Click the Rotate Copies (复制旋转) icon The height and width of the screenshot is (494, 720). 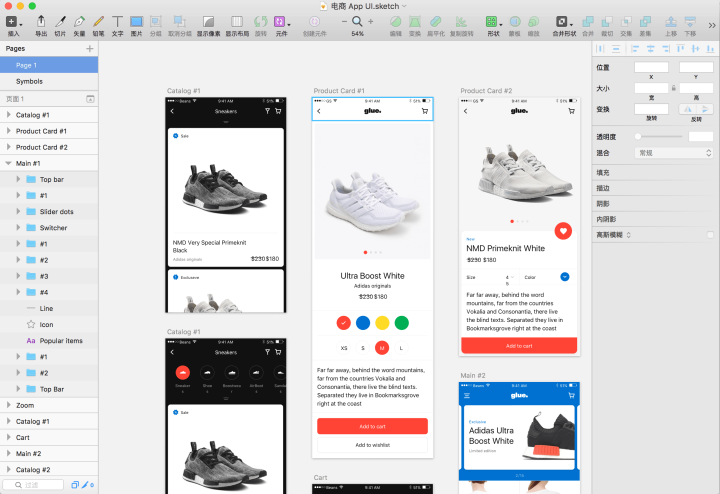pos(461,22)
